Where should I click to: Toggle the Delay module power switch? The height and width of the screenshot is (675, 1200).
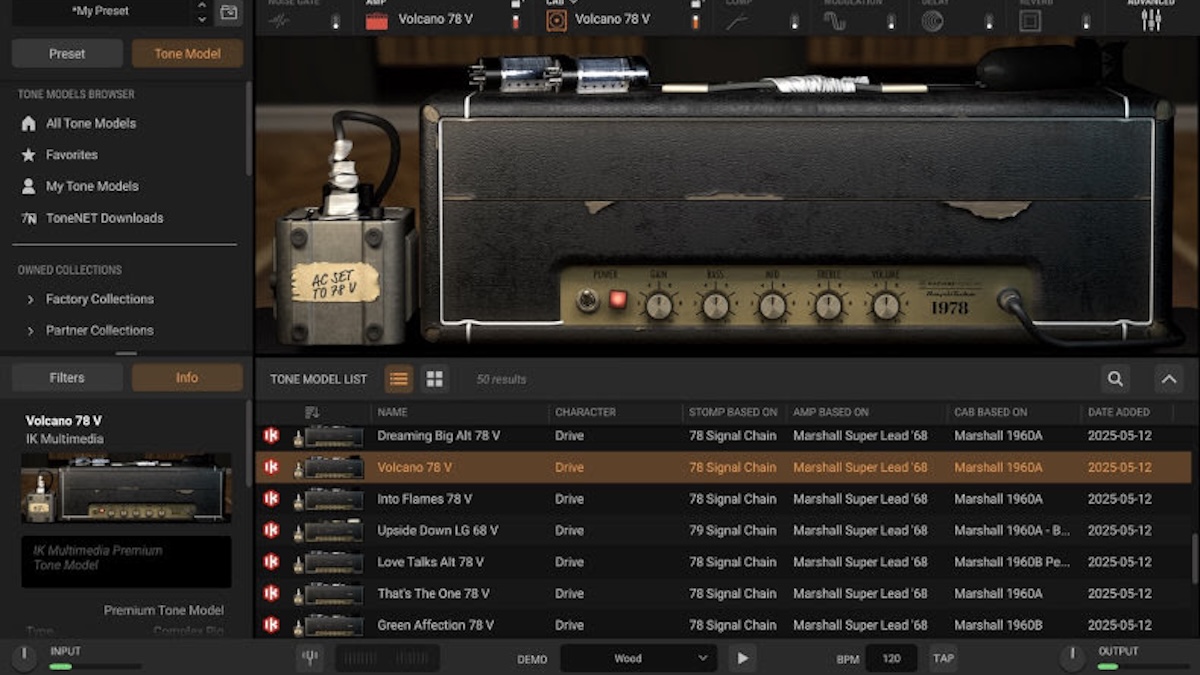click(989, 21)
